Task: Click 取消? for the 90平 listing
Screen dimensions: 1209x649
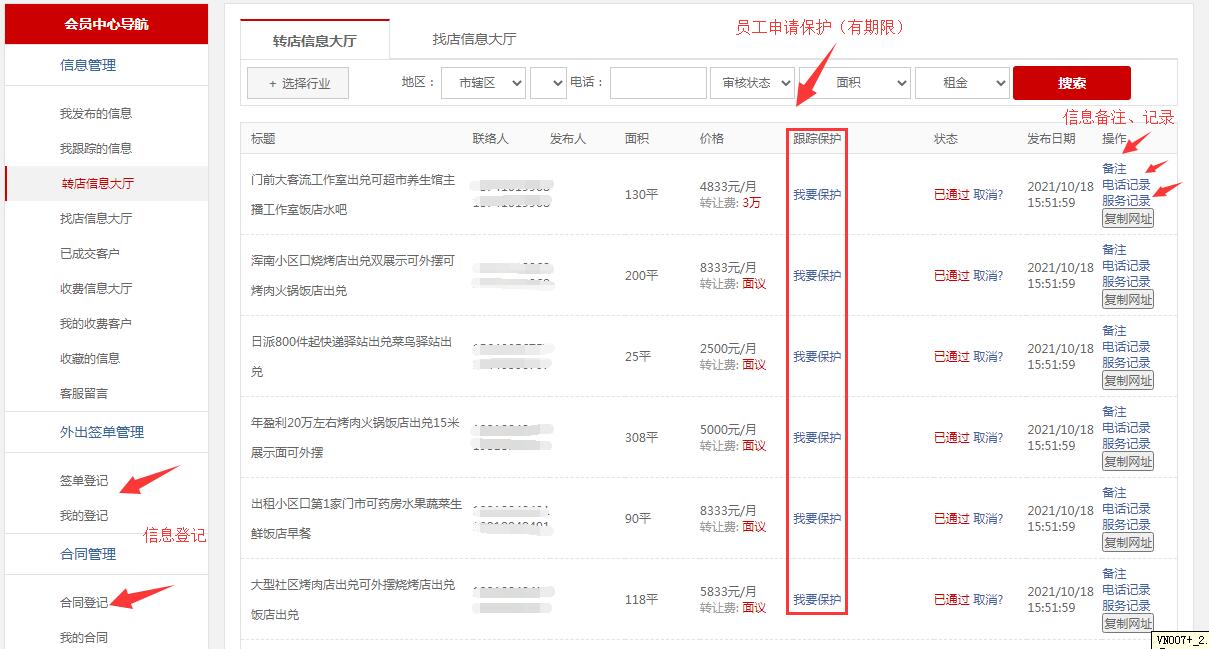Action: tap(988, 519)
